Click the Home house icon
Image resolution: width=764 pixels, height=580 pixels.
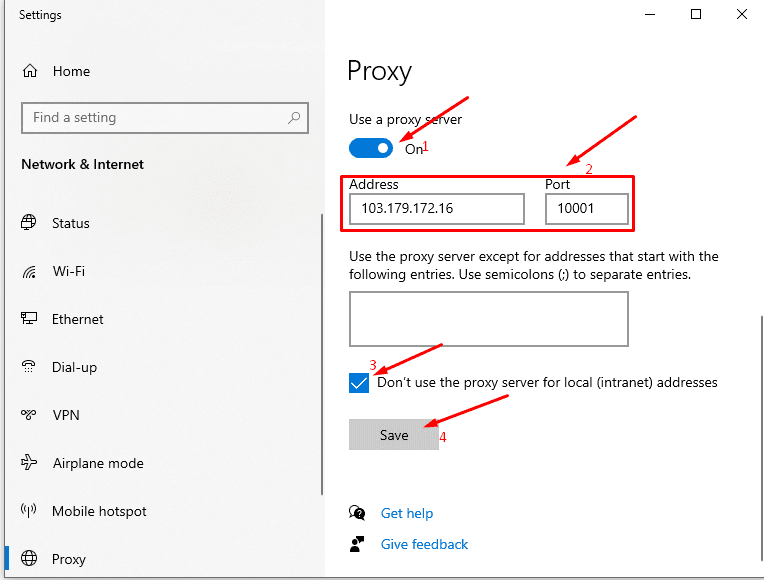click(x=30, y=71)
